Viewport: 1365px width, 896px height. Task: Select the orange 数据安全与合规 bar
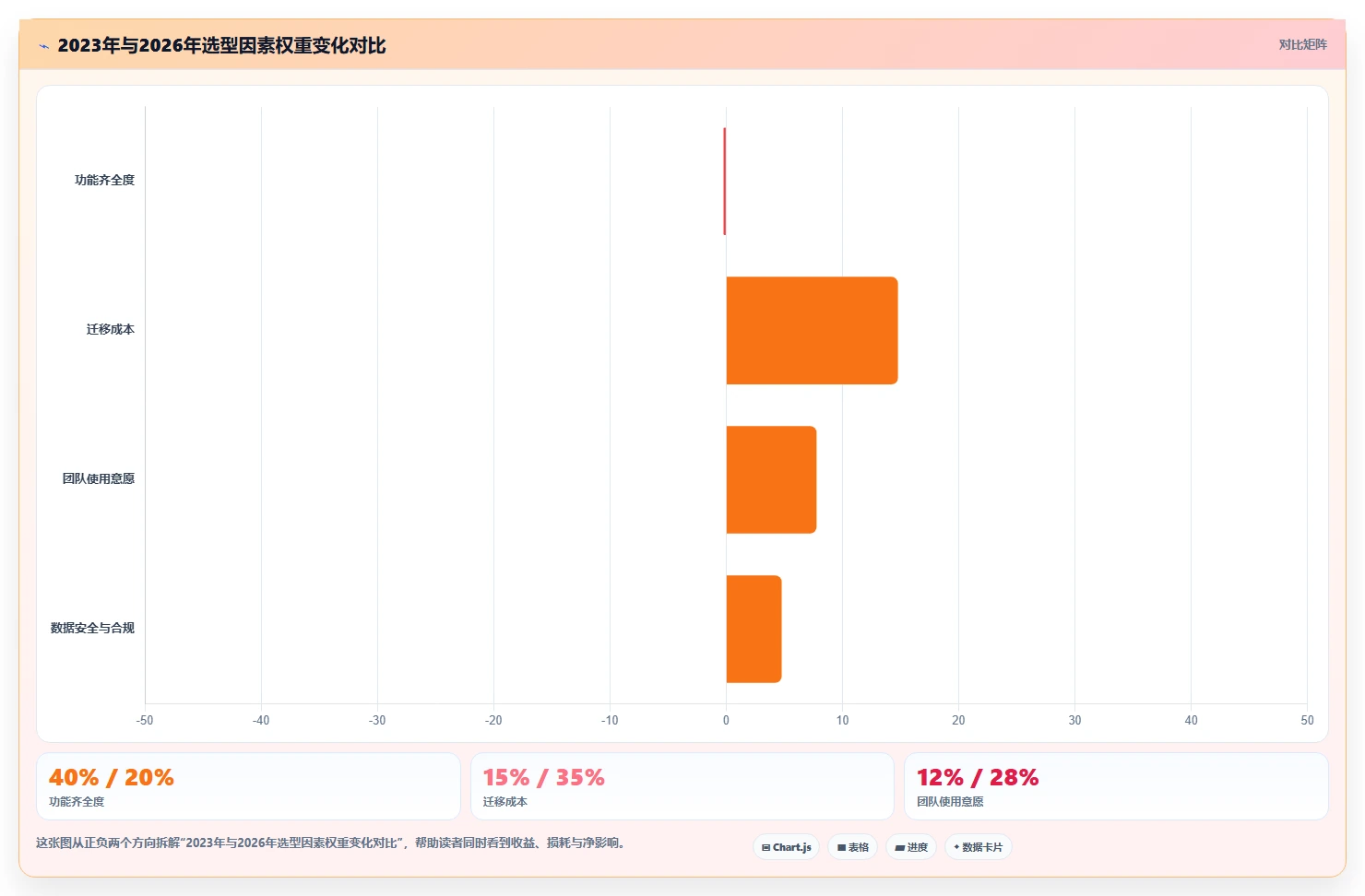(x=754, y=629)
